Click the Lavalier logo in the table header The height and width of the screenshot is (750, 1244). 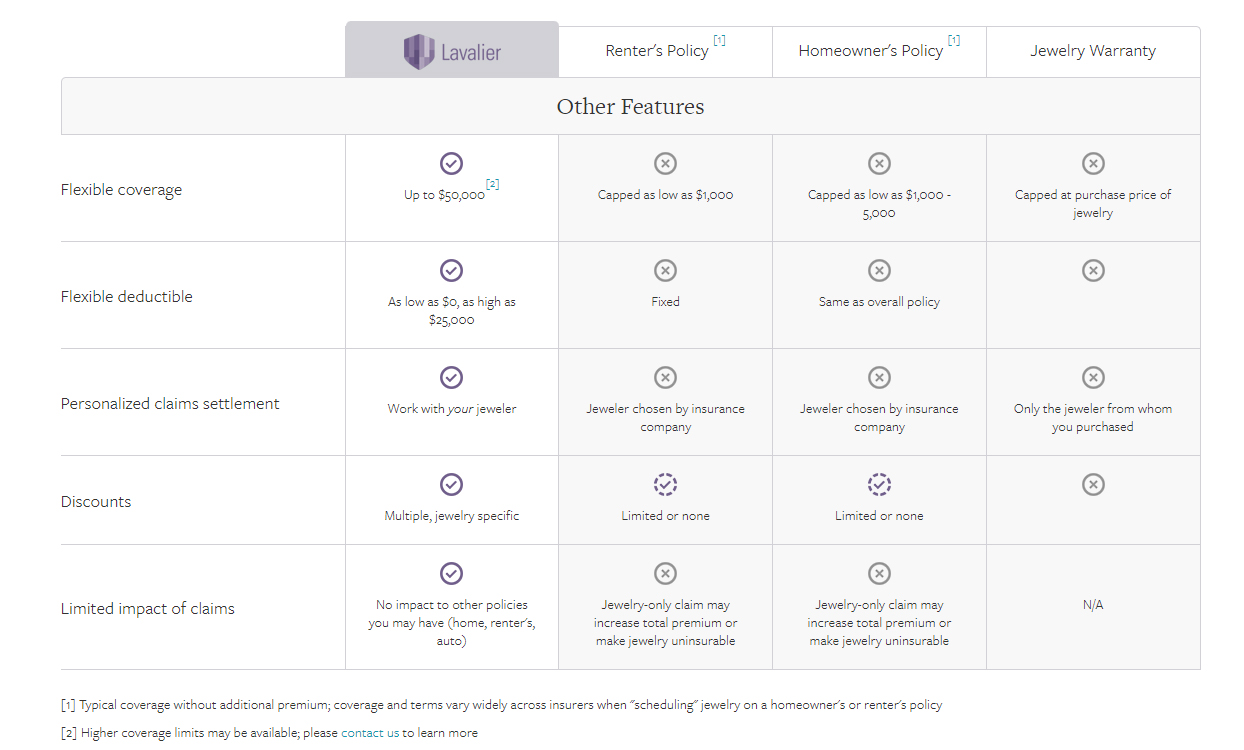(x=452, y=51)
